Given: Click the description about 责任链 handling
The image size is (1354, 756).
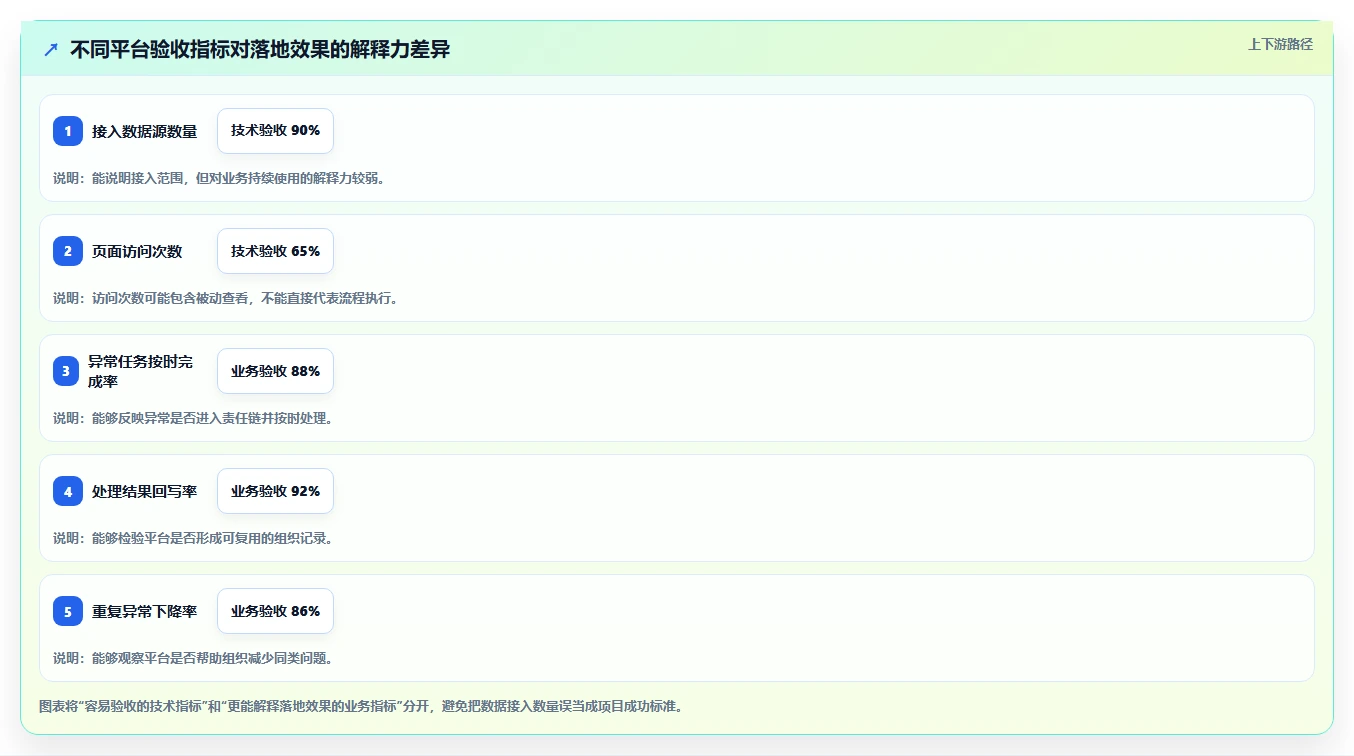Looking at the screenshot, I should point(193,418).
